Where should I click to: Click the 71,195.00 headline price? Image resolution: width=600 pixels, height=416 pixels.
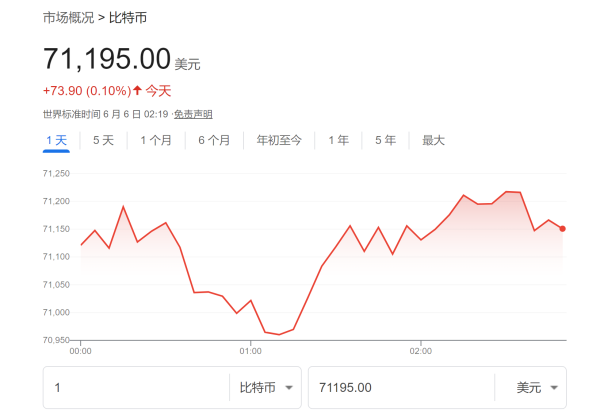[106, 59]
